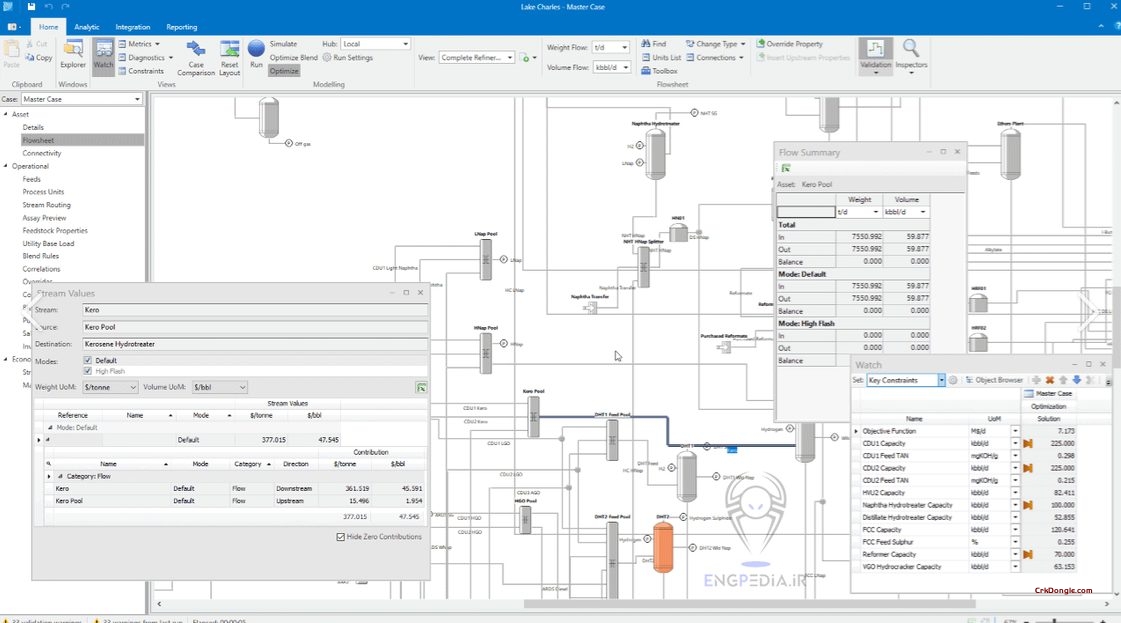Open the Case dropdown Master Case
This screenshot has width=1121, height=623.
pyautogui.click(x=82, y=99)
